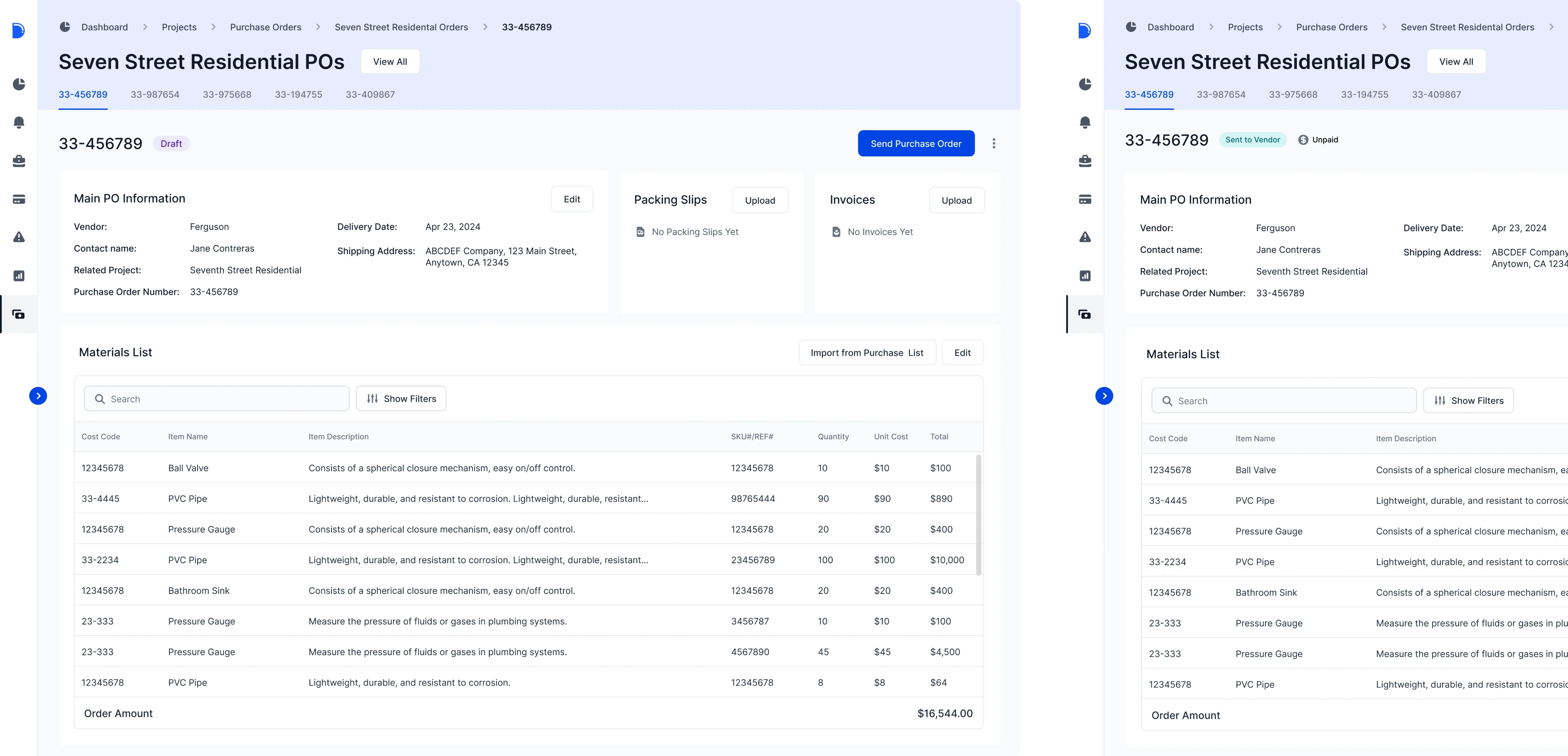The image size is (1568, 756).
Task: Open the warning triangle alerts icon in sidebar
Action: pyautogui.click(x=19, y=237)
